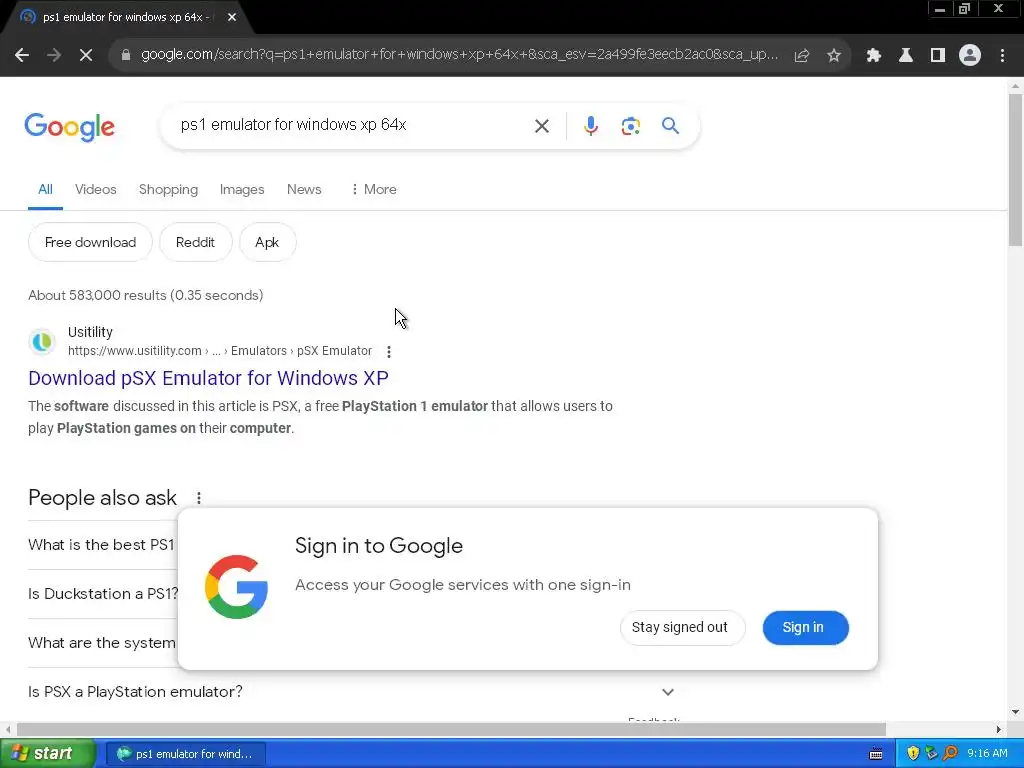Open Chrome three-dot menu
This screenshot has width=1024, height=768.
pos(1002,56)
